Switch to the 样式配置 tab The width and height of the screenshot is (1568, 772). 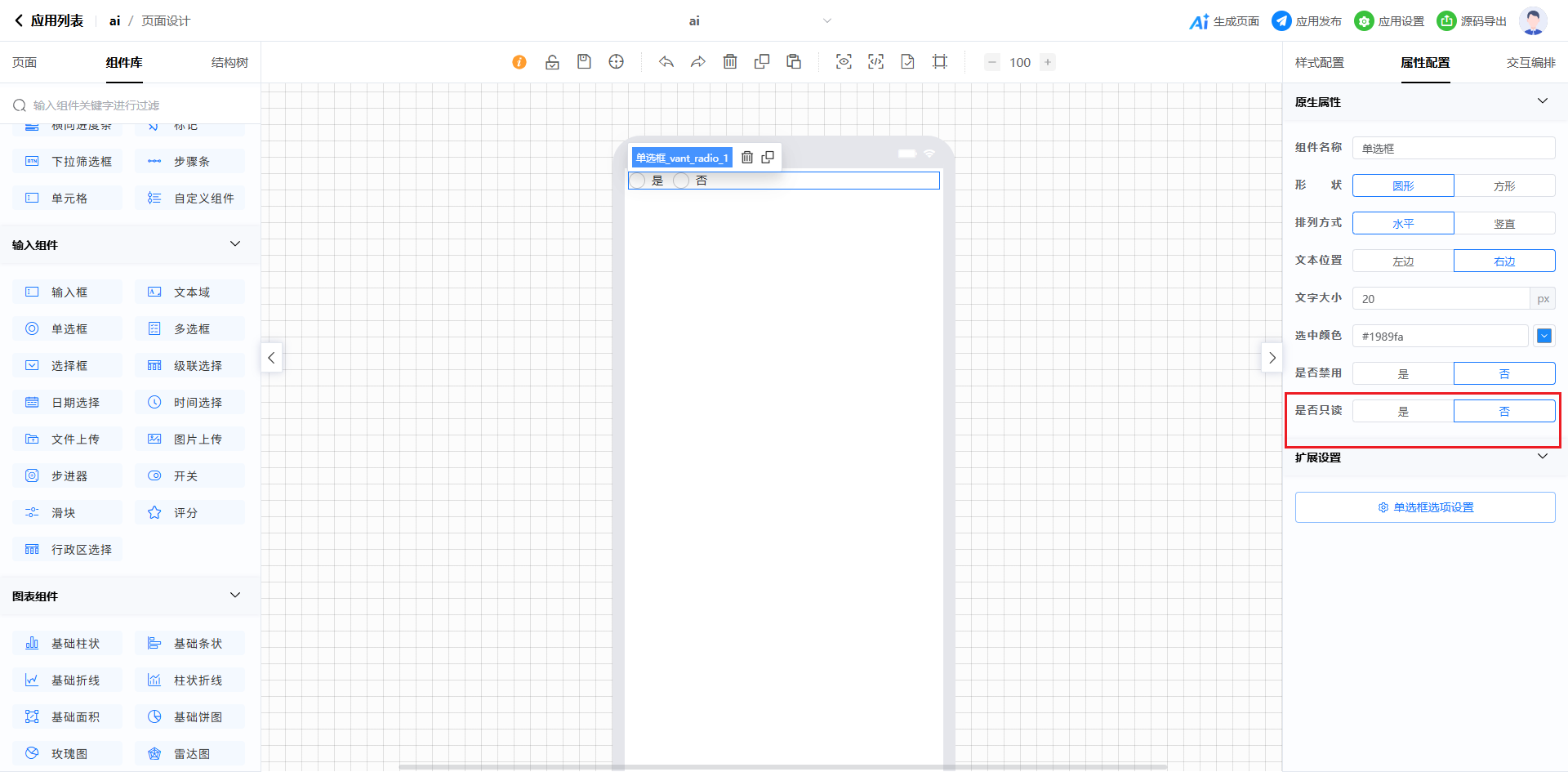click(1319, 63)
